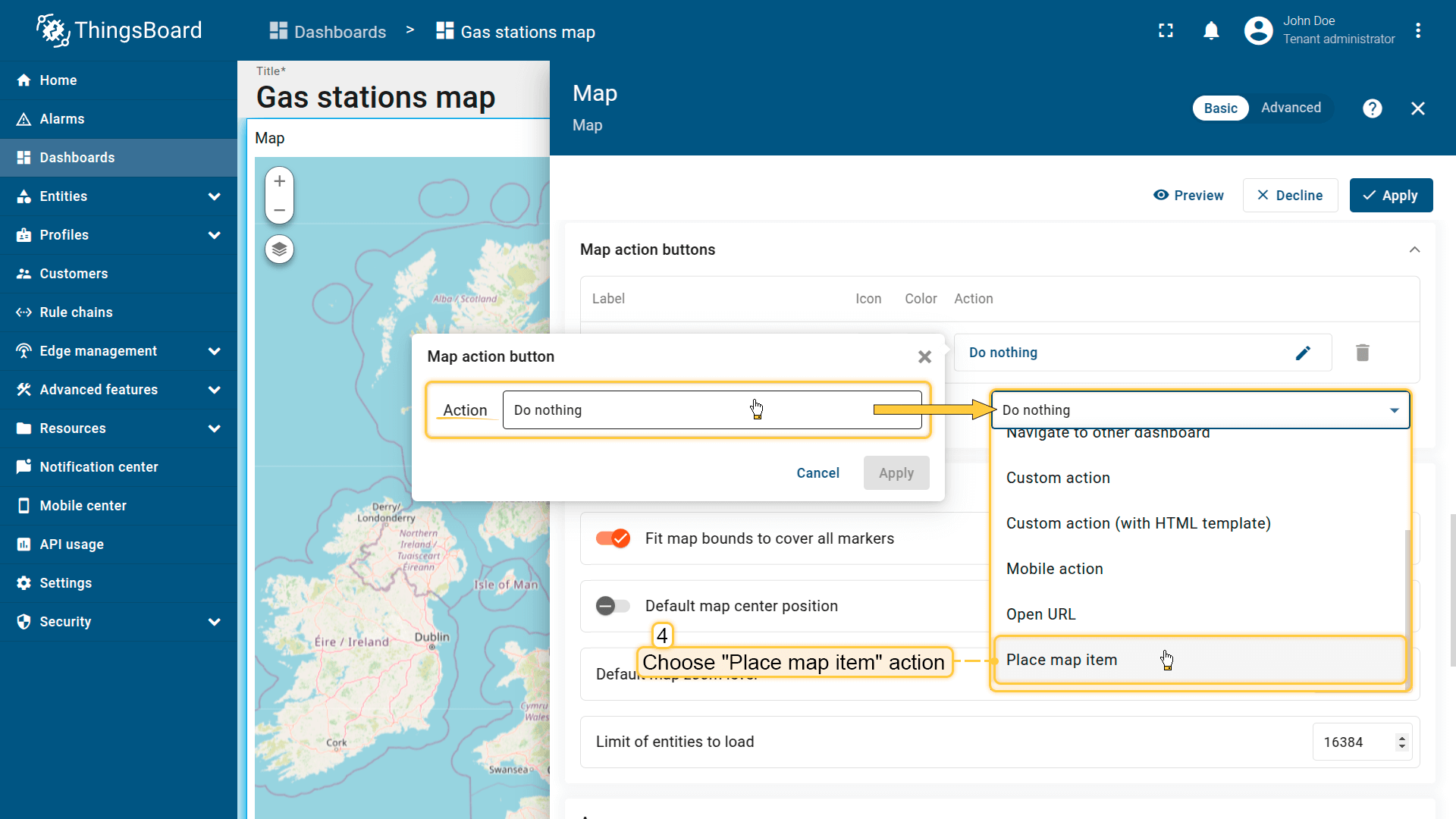Open the Do nothing action dropdown arrow
Viewport: 1456px width, 819px height.
coord(1394,410)
